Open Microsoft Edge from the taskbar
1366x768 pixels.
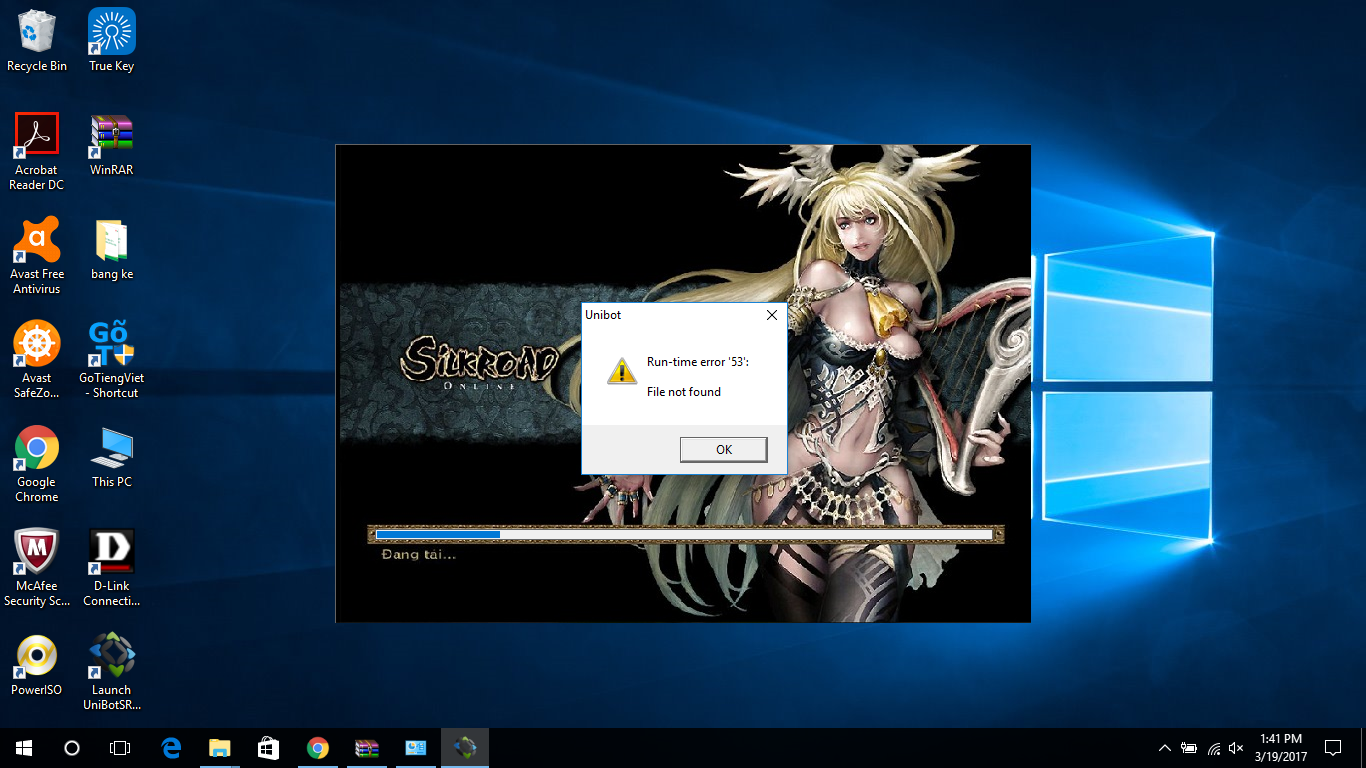coord(171,748)
